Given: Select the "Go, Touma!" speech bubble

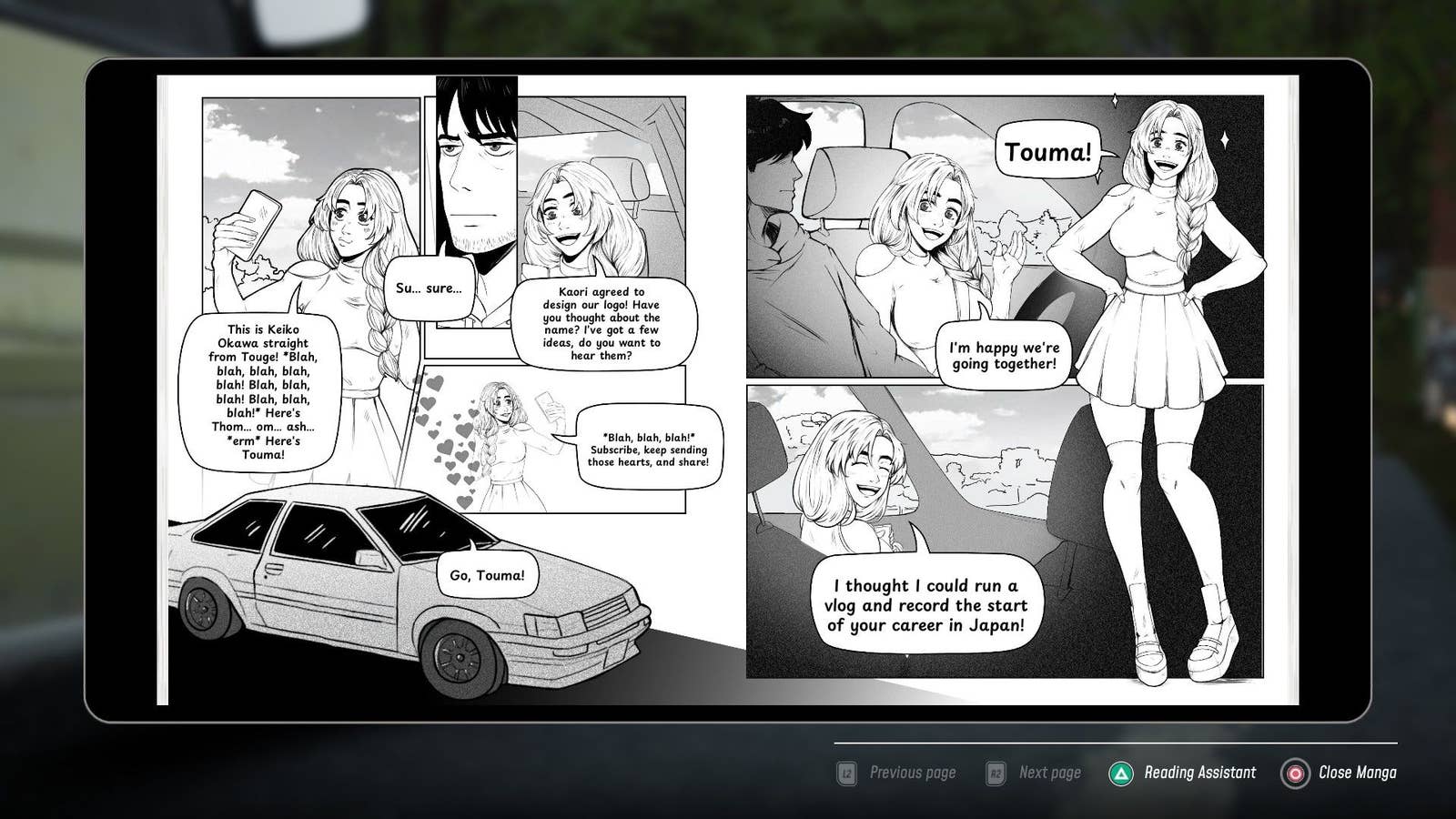Looking at the screenshot, I should point(487,575).
